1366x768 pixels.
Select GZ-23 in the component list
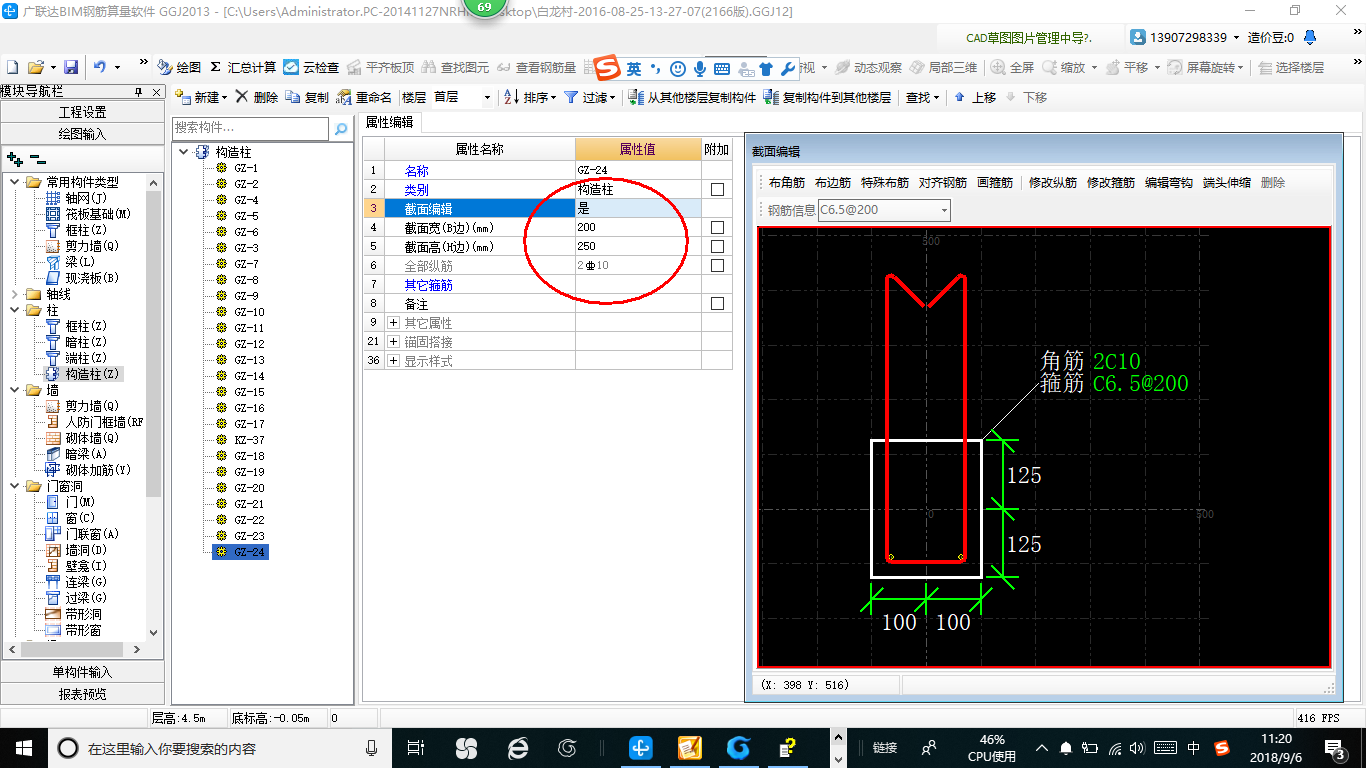(x=249, y=536)
